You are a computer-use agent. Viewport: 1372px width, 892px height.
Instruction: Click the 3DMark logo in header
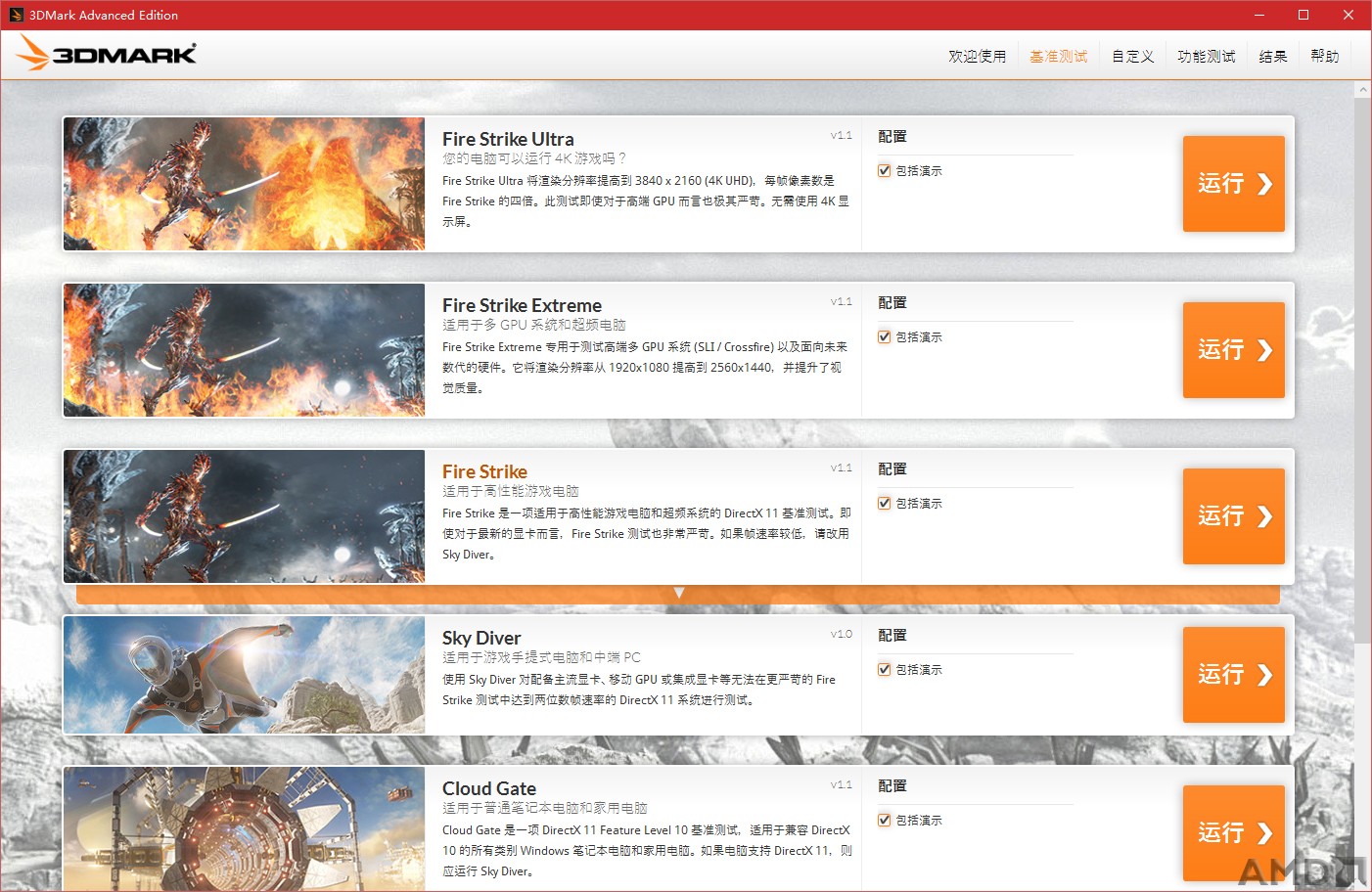click(107, 54)
